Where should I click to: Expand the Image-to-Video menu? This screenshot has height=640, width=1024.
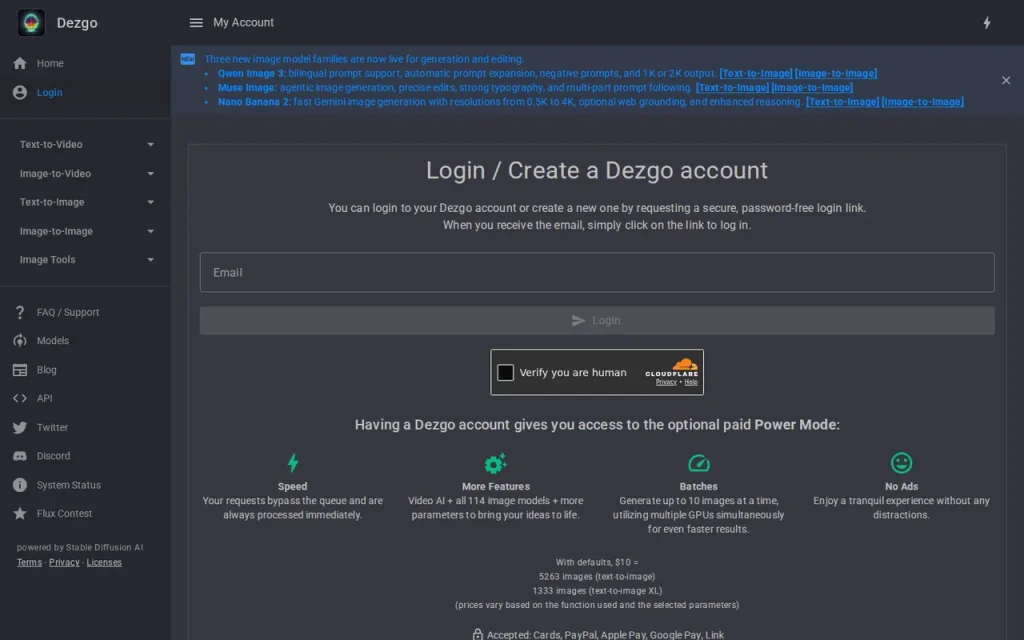pos(86,174)
